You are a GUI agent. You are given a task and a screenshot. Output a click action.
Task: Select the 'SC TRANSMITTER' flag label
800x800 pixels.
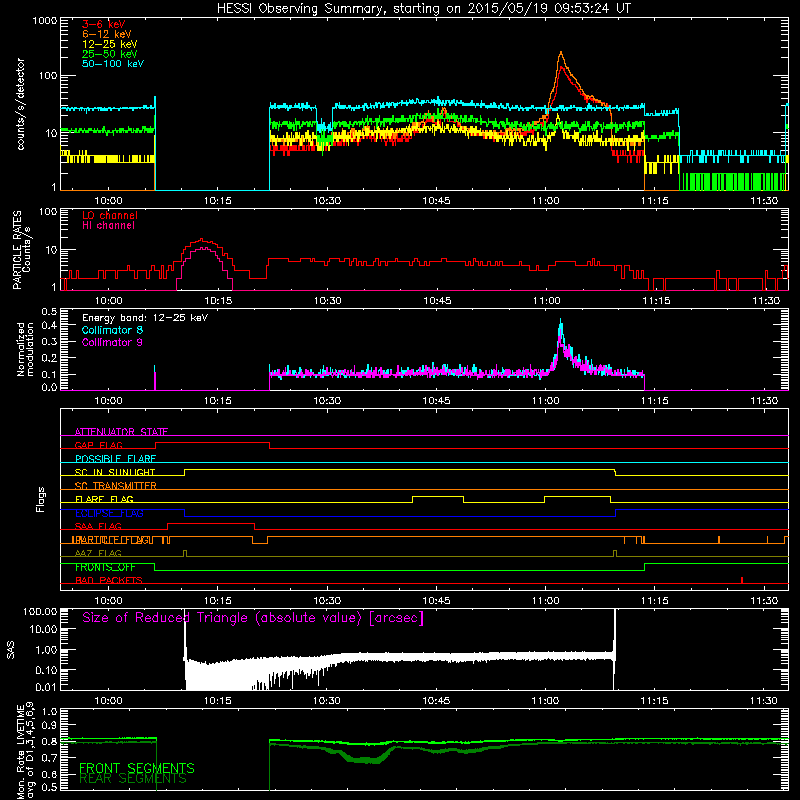[116, 486]
